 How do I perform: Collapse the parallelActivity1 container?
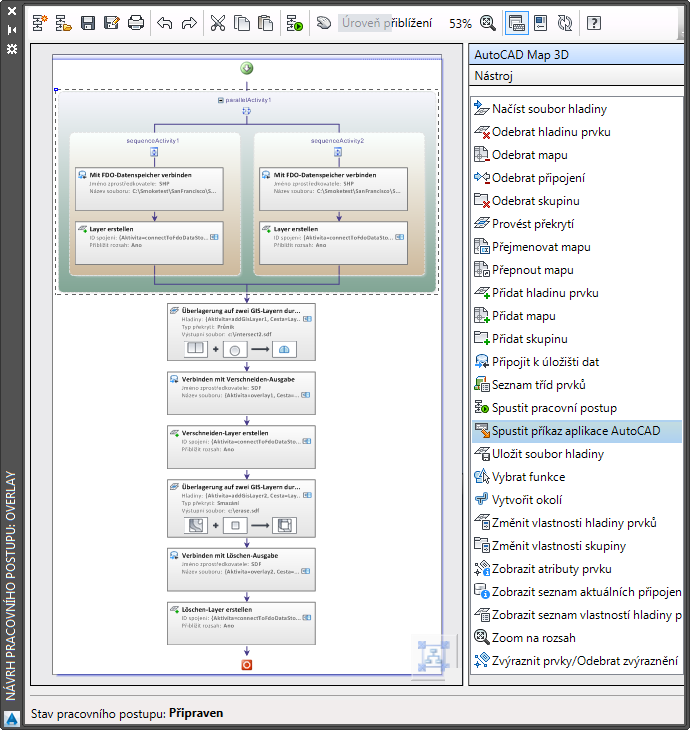[x=221, y=100]
